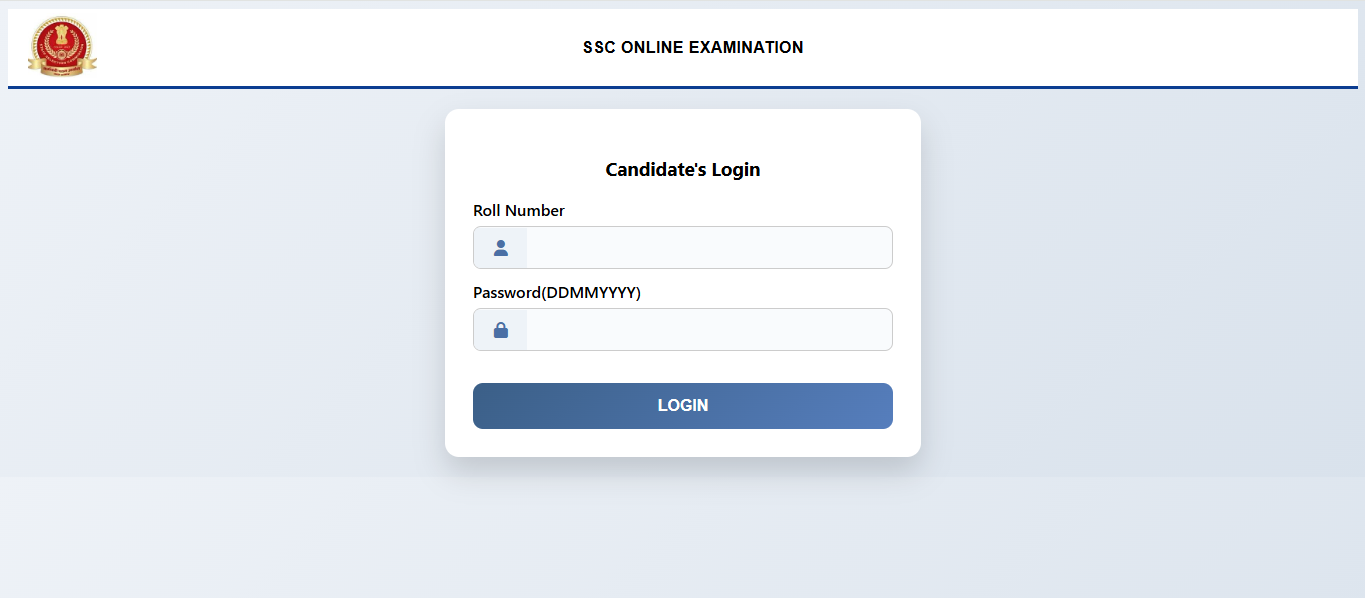Click the blue divider line under header

[683, 87]
